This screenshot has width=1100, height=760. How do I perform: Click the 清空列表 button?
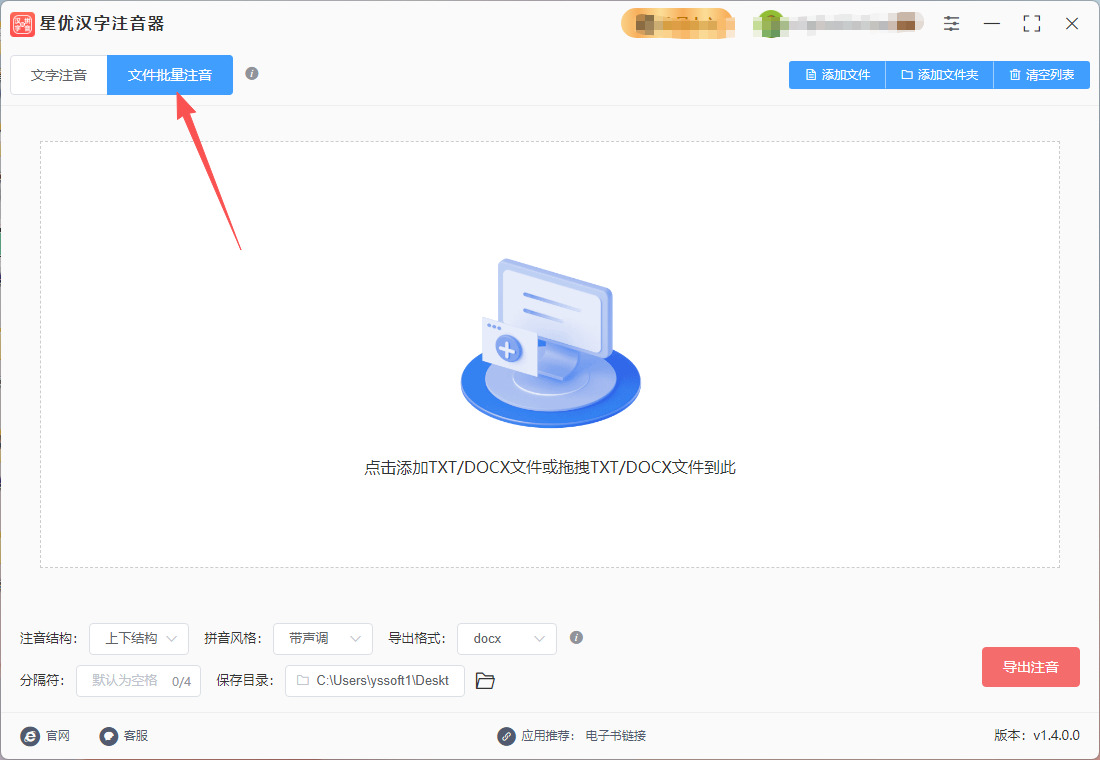click(1041, 74)
